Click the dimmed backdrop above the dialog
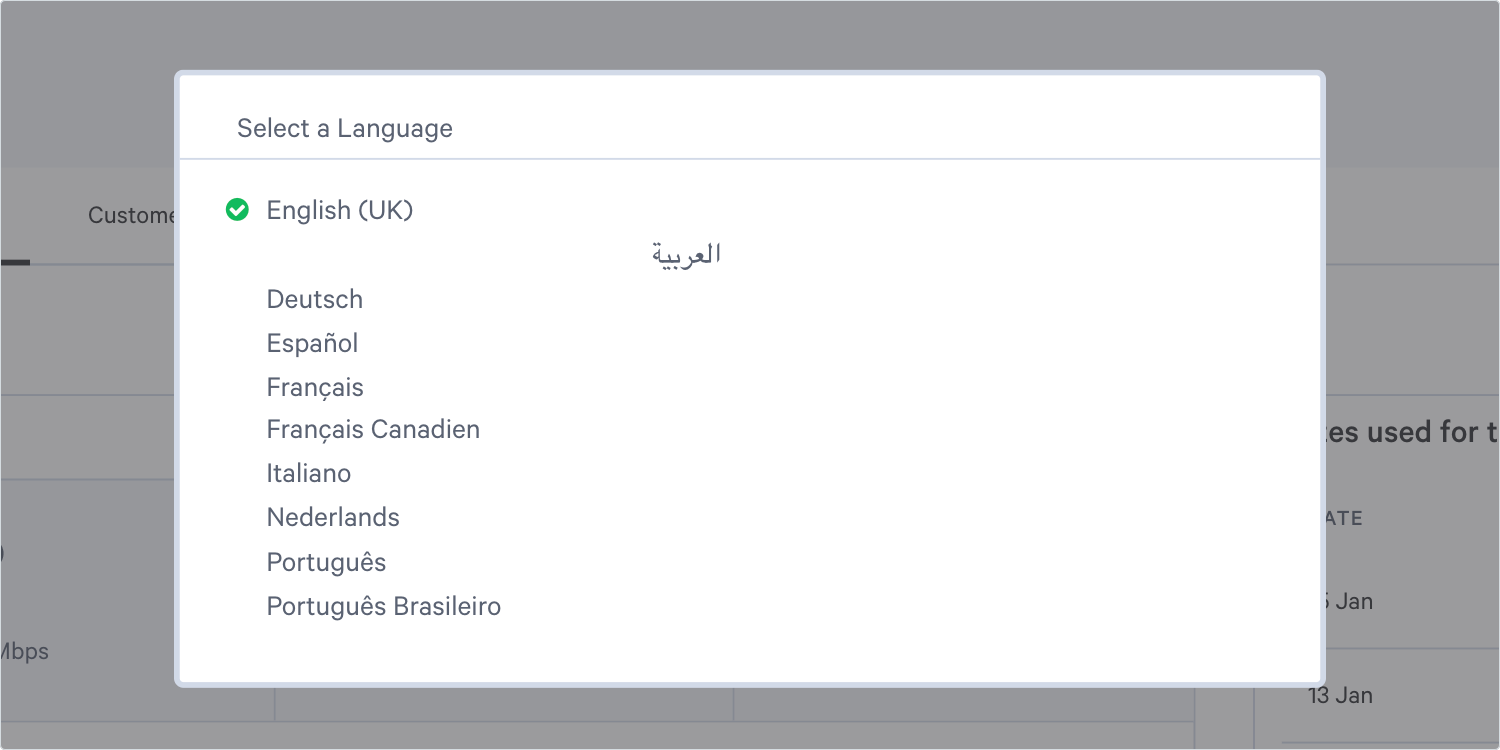Image resolution: width=1500 pixels, height=750 pixels. (x=750, y=35)
